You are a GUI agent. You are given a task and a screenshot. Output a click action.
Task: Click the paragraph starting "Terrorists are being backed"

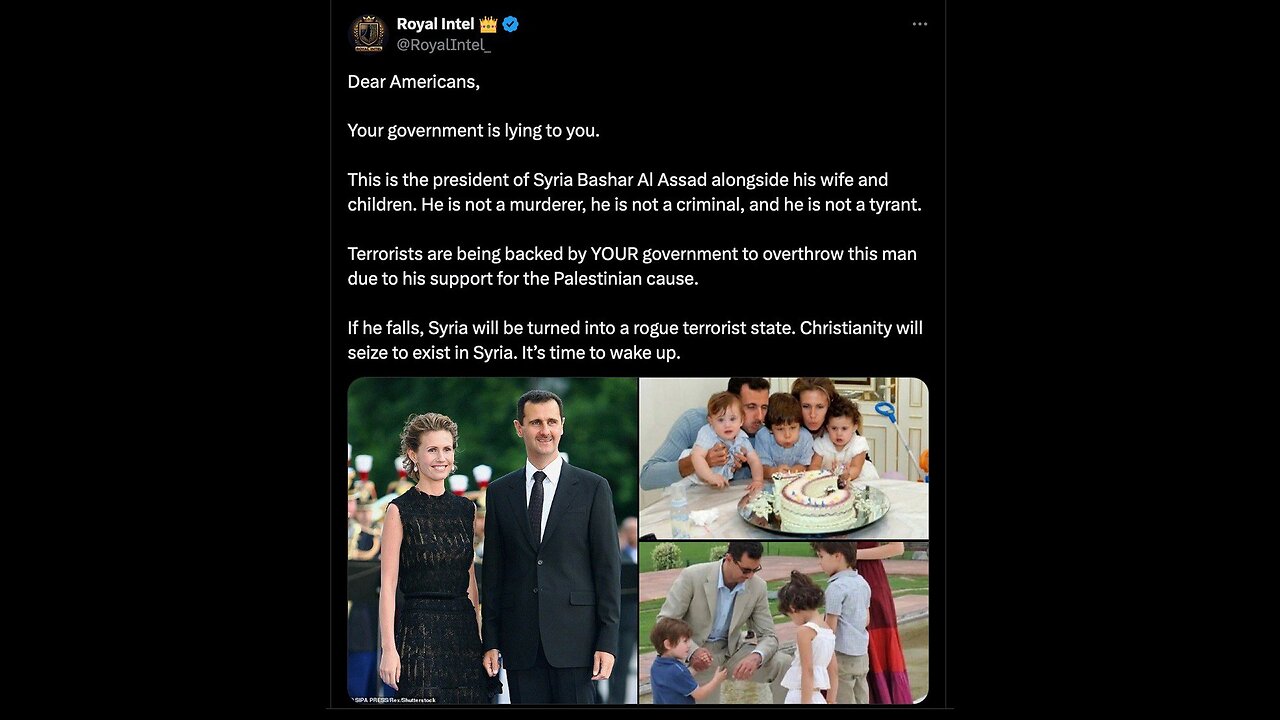(x=631, y=266)
